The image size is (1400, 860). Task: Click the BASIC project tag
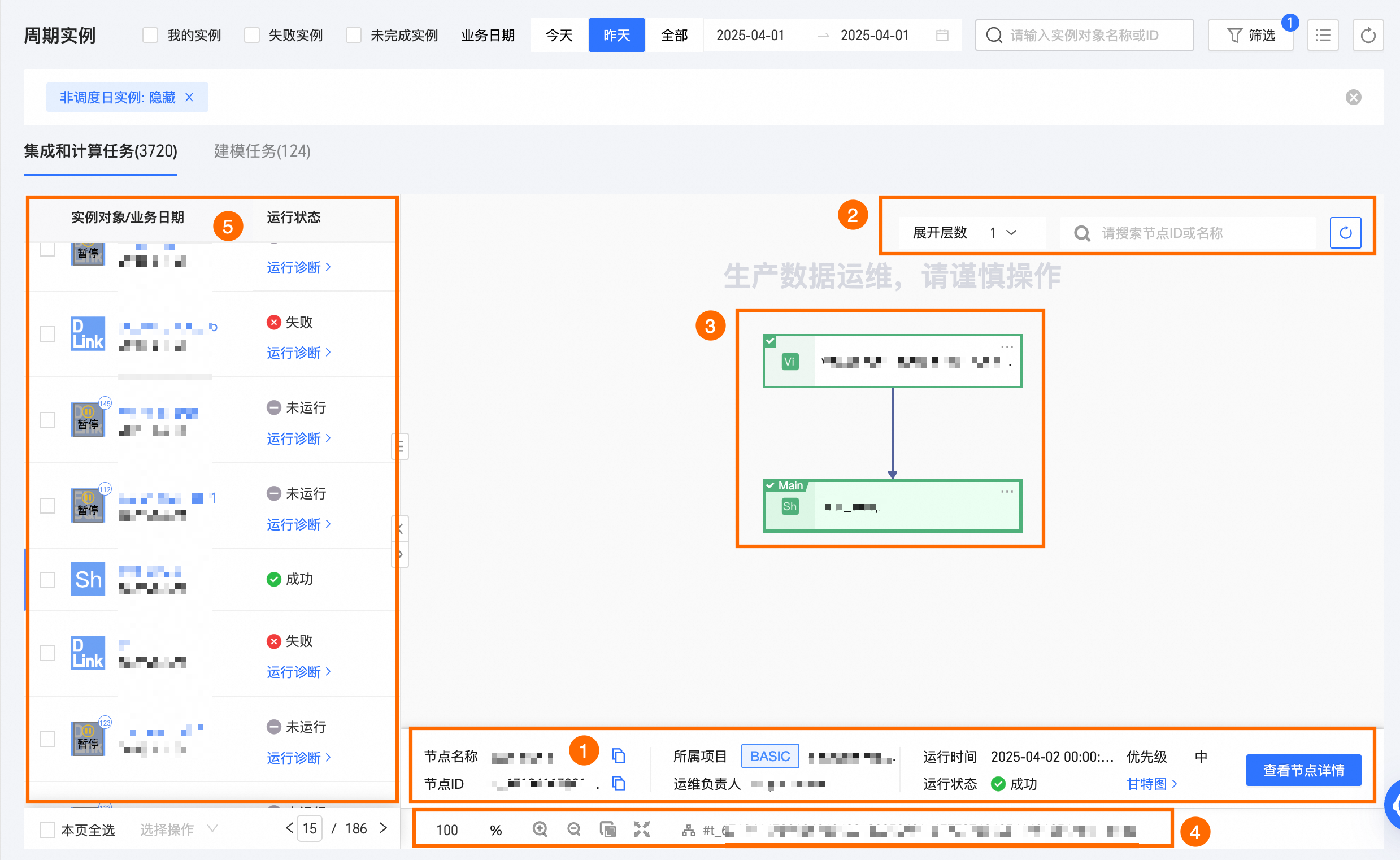770,756
